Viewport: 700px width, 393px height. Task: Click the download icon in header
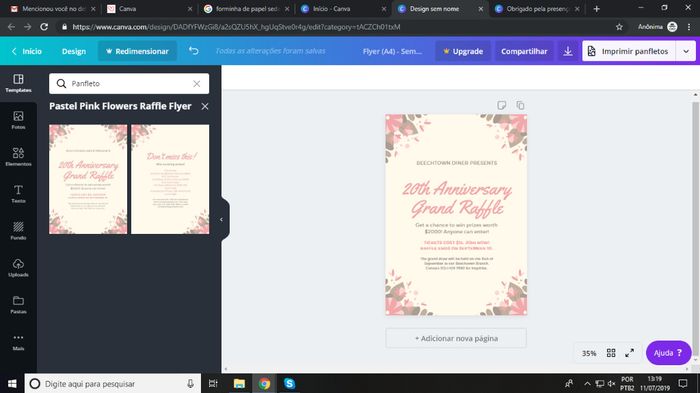point(568,51)
